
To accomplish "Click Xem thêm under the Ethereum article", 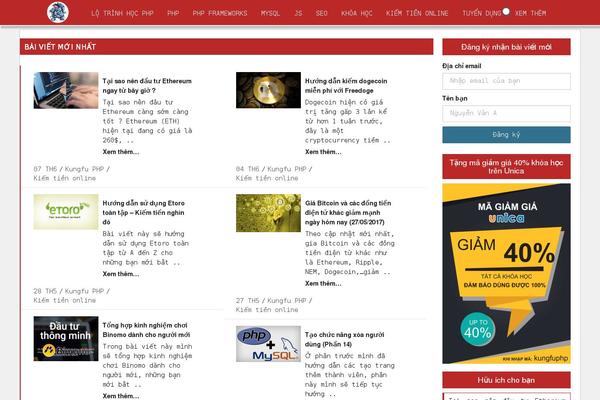I will pos(121,152).
